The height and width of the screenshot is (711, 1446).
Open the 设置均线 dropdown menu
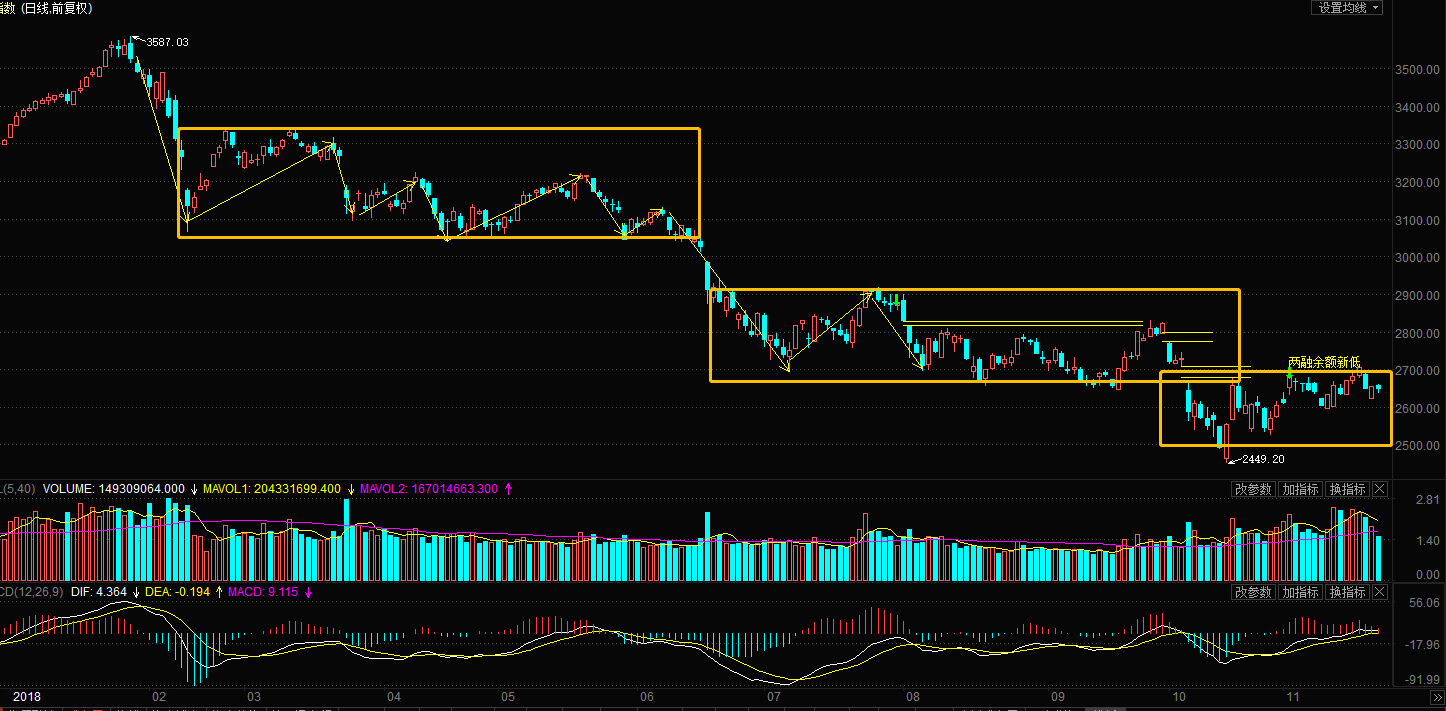pos(1347,8)
